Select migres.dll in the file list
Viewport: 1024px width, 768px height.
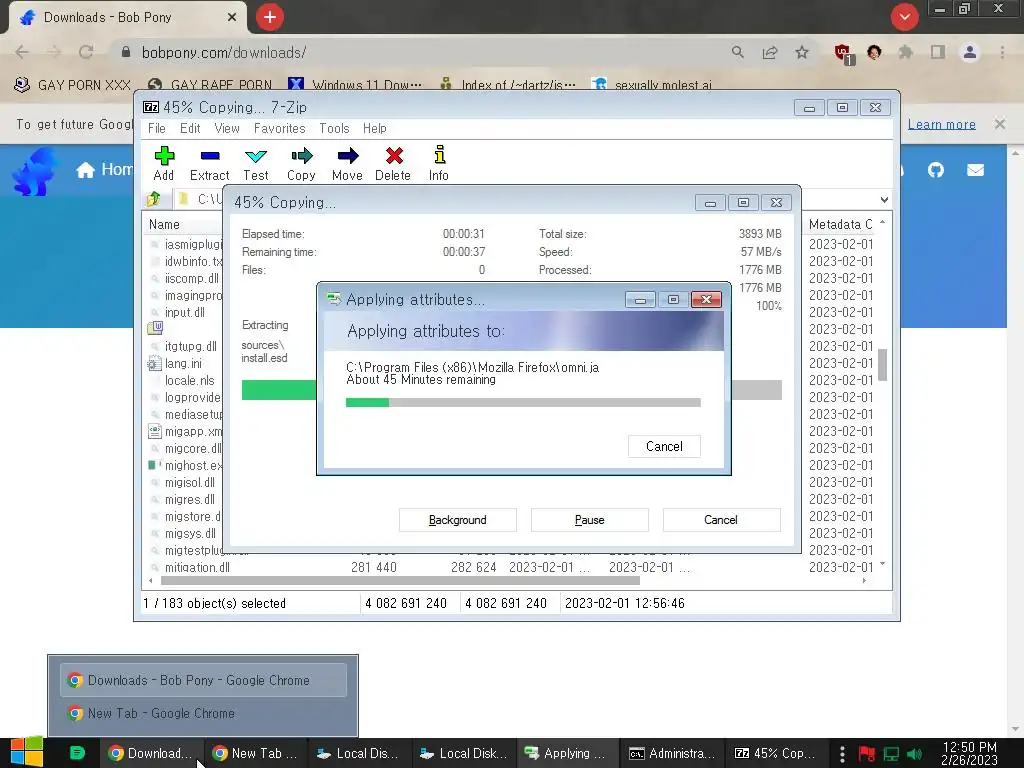pyautogui.click(x=190, y=500)
